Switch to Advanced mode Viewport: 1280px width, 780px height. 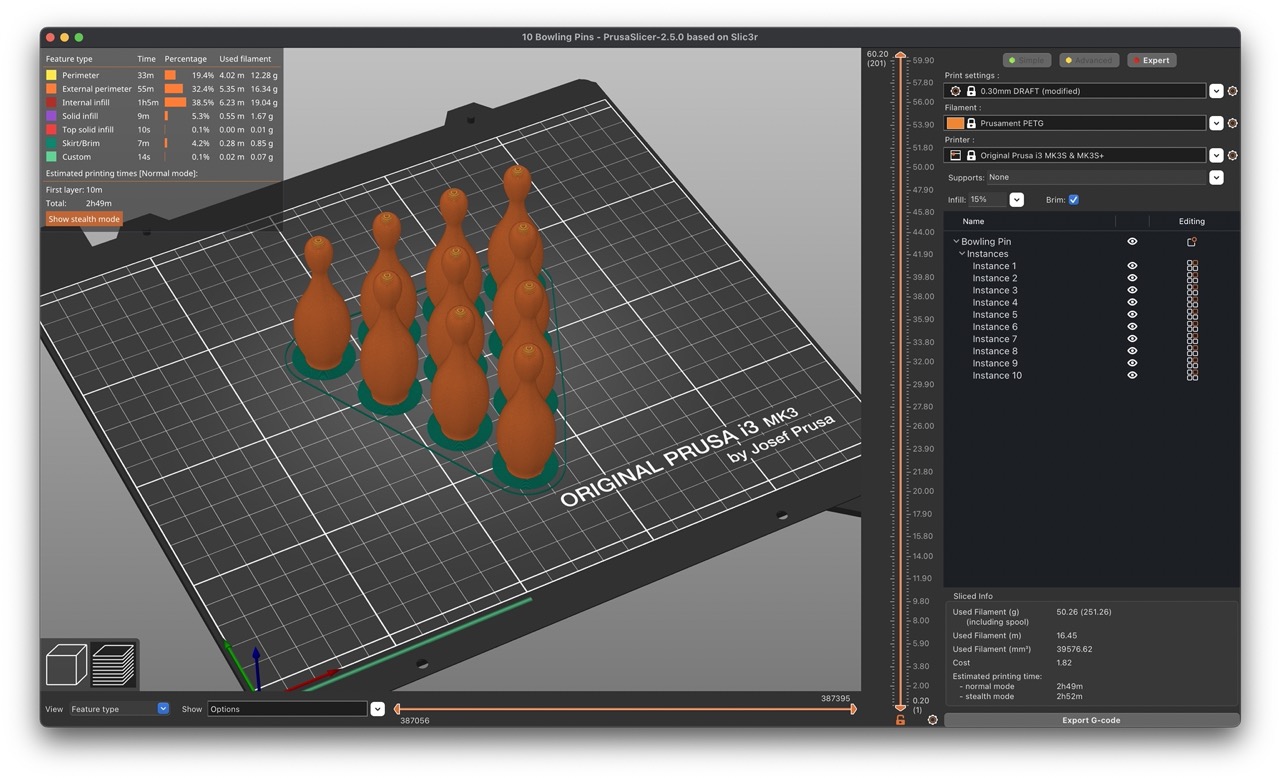[1089, 60]
